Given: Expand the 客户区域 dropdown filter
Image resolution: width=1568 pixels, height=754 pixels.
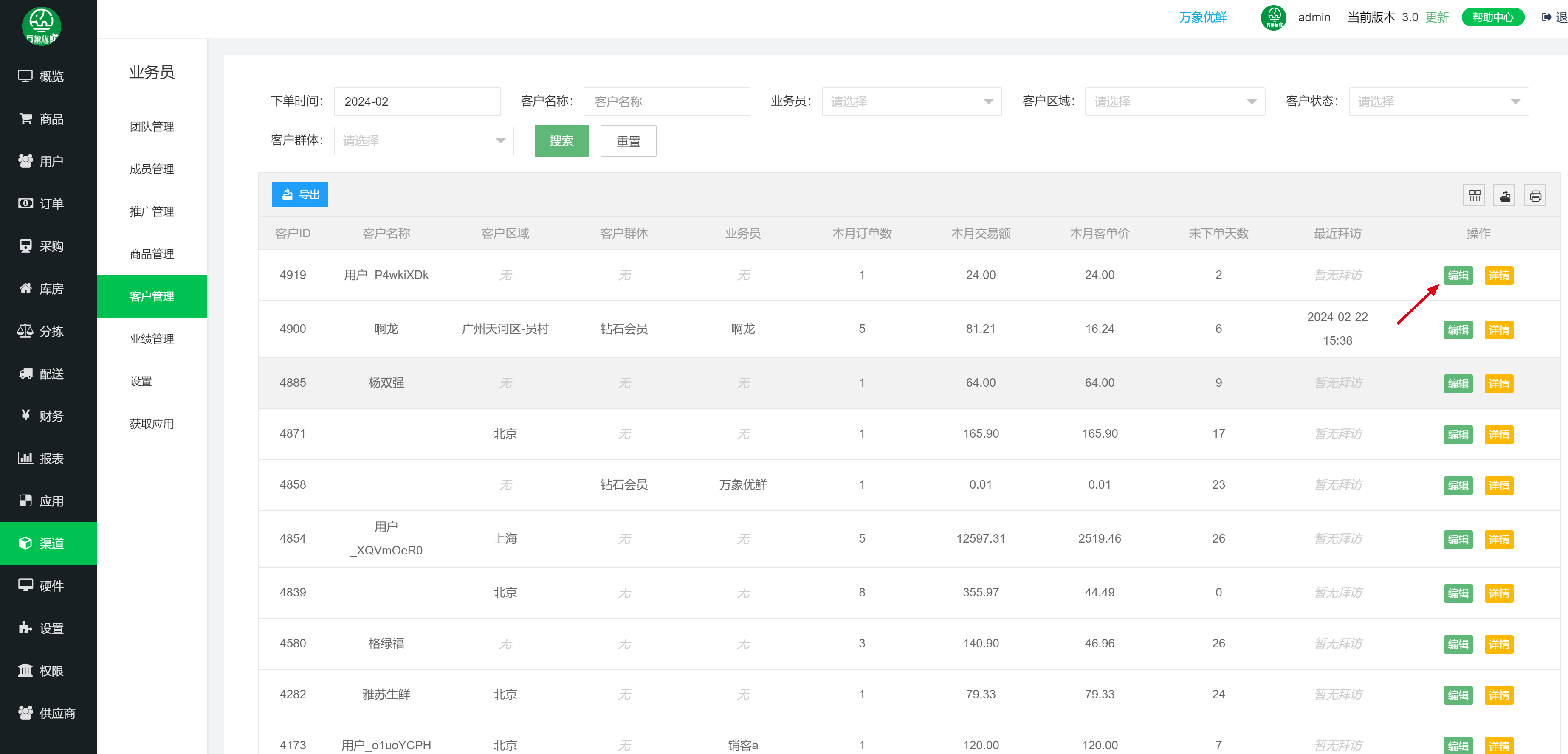Looking at the screenshot, I should [x=1174, y=101].
